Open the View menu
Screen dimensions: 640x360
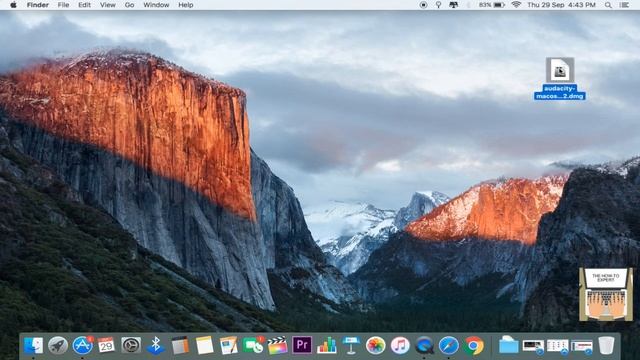pyautogui.click(x=108, y=5)
